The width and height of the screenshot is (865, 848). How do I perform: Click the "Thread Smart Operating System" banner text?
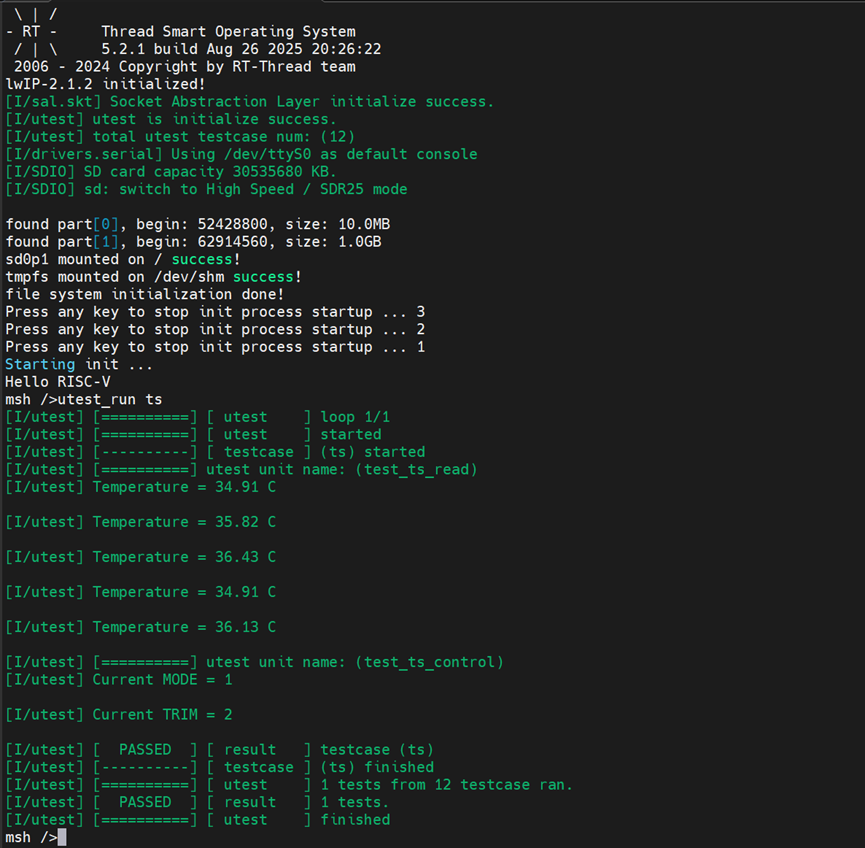pos(228,31)
